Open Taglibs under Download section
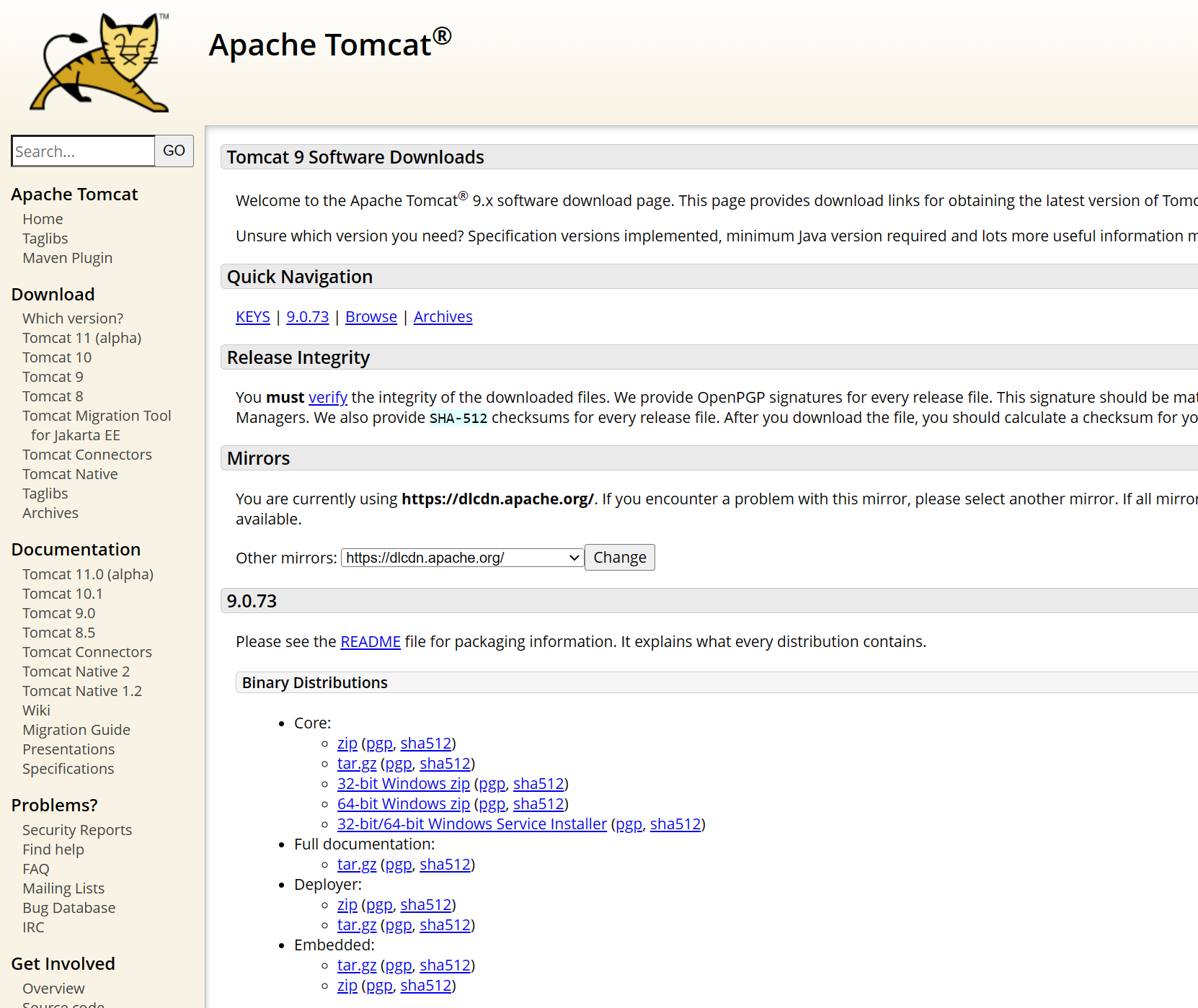 (x=45, y=494)
